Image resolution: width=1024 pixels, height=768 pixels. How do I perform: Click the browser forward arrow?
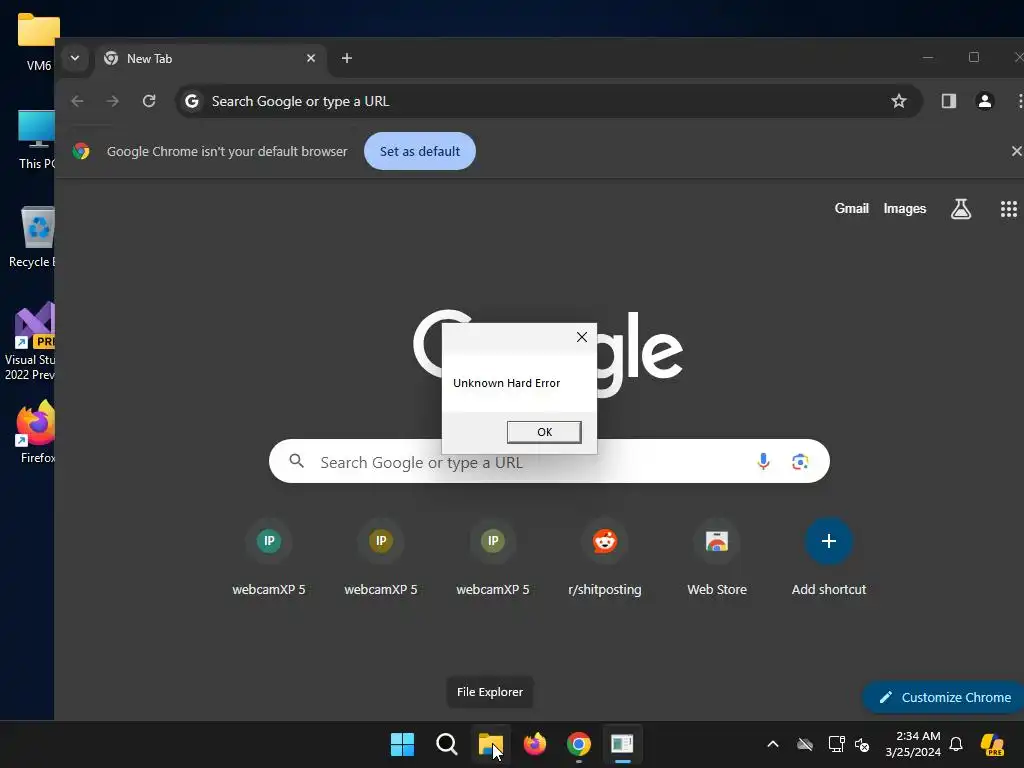tap(113, 101)
